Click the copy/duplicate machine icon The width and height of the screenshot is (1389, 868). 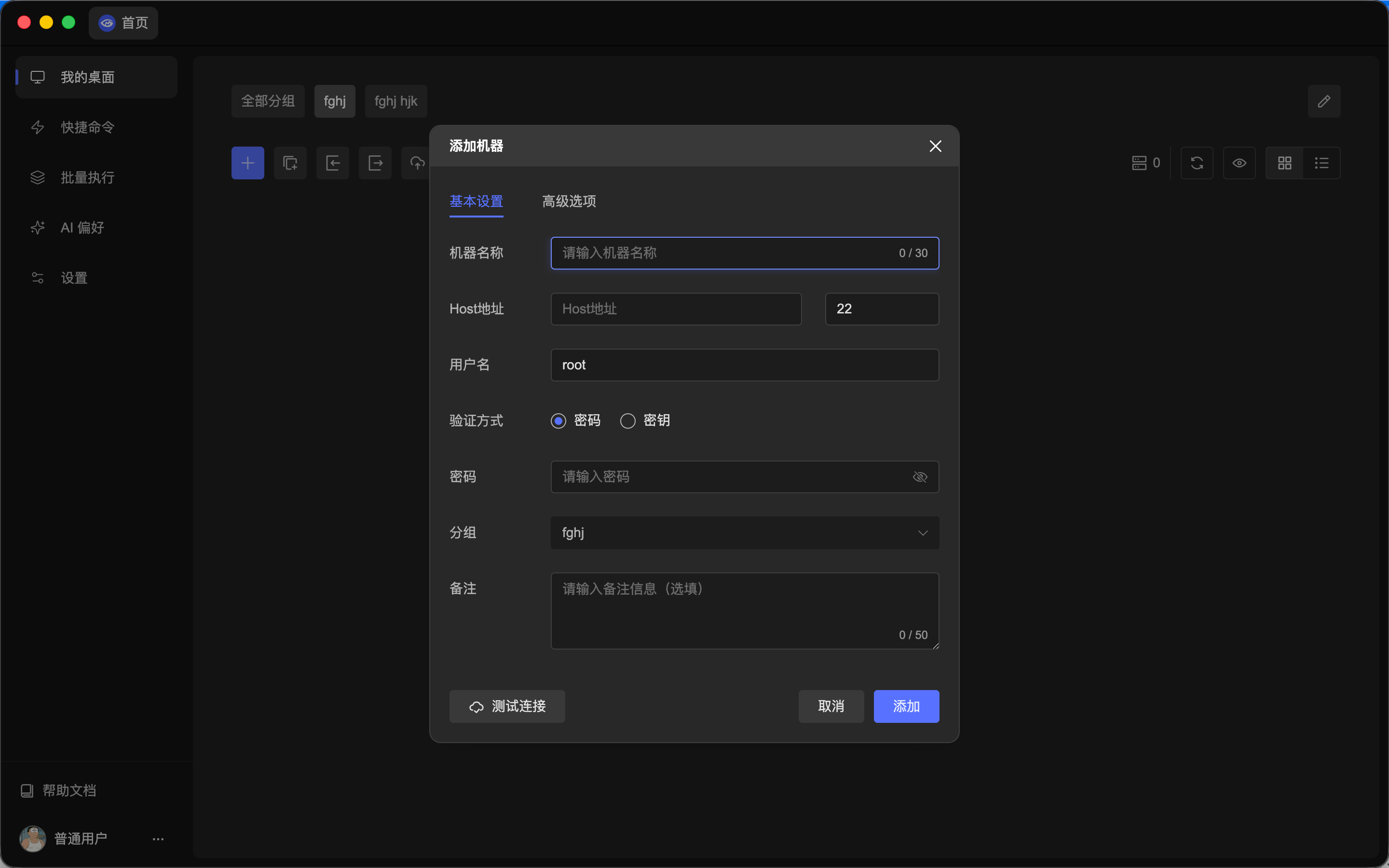coord(290,163)
